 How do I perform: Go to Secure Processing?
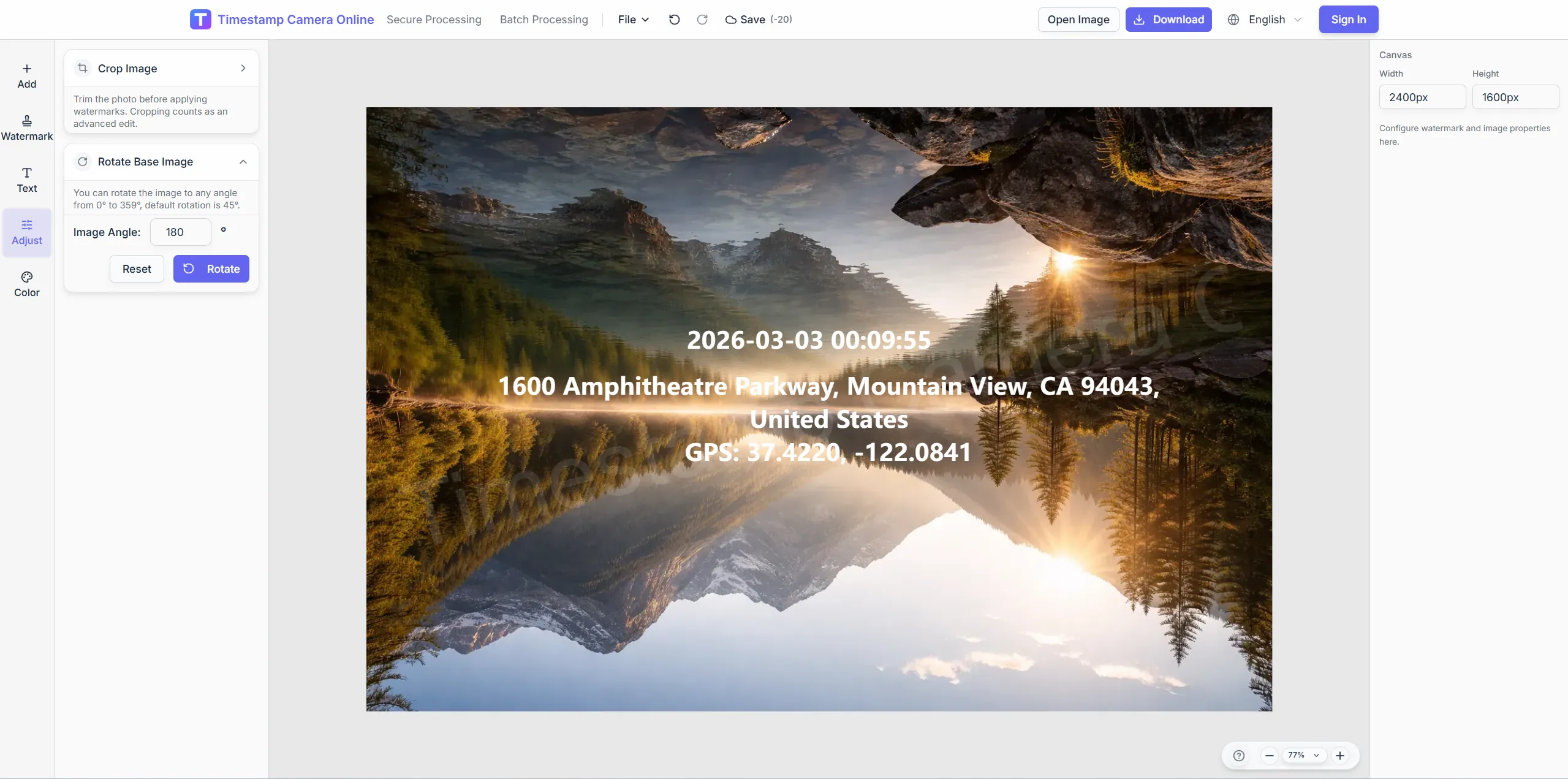pyautogui.click(x=433, y=20)
